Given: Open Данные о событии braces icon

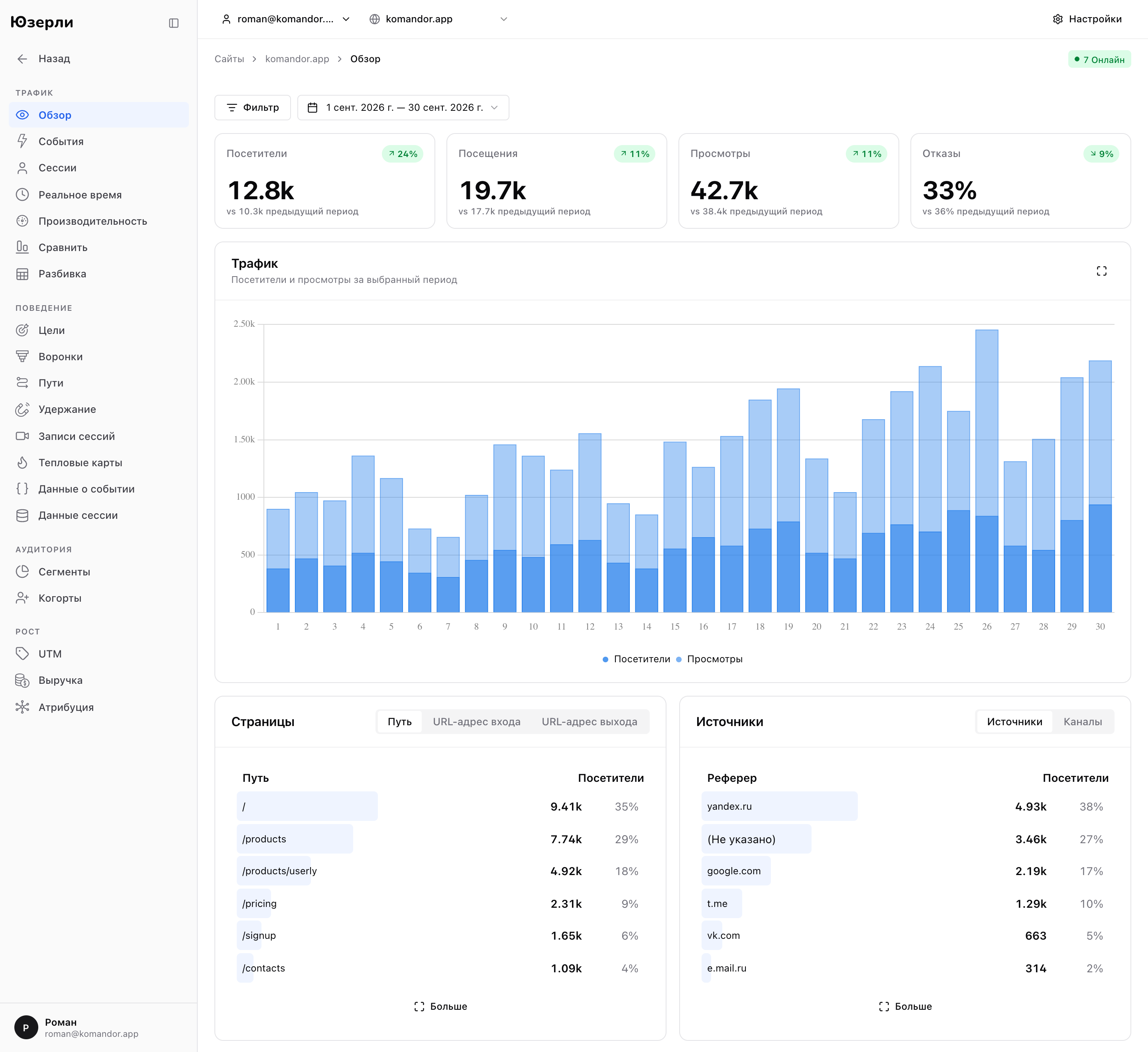Looking at the screenshot, I should [x=22, y=489].
